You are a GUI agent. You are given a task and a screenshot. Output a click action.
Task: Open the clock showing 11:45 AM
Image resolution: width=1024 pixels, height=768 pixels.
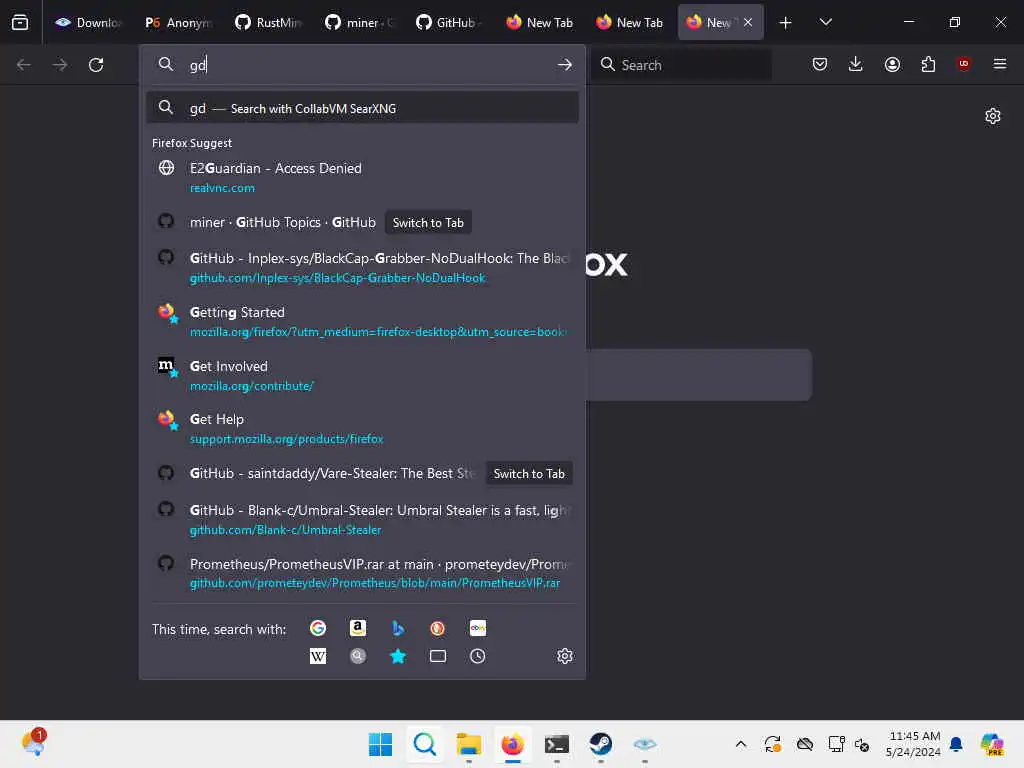click(x=914, y=744)
